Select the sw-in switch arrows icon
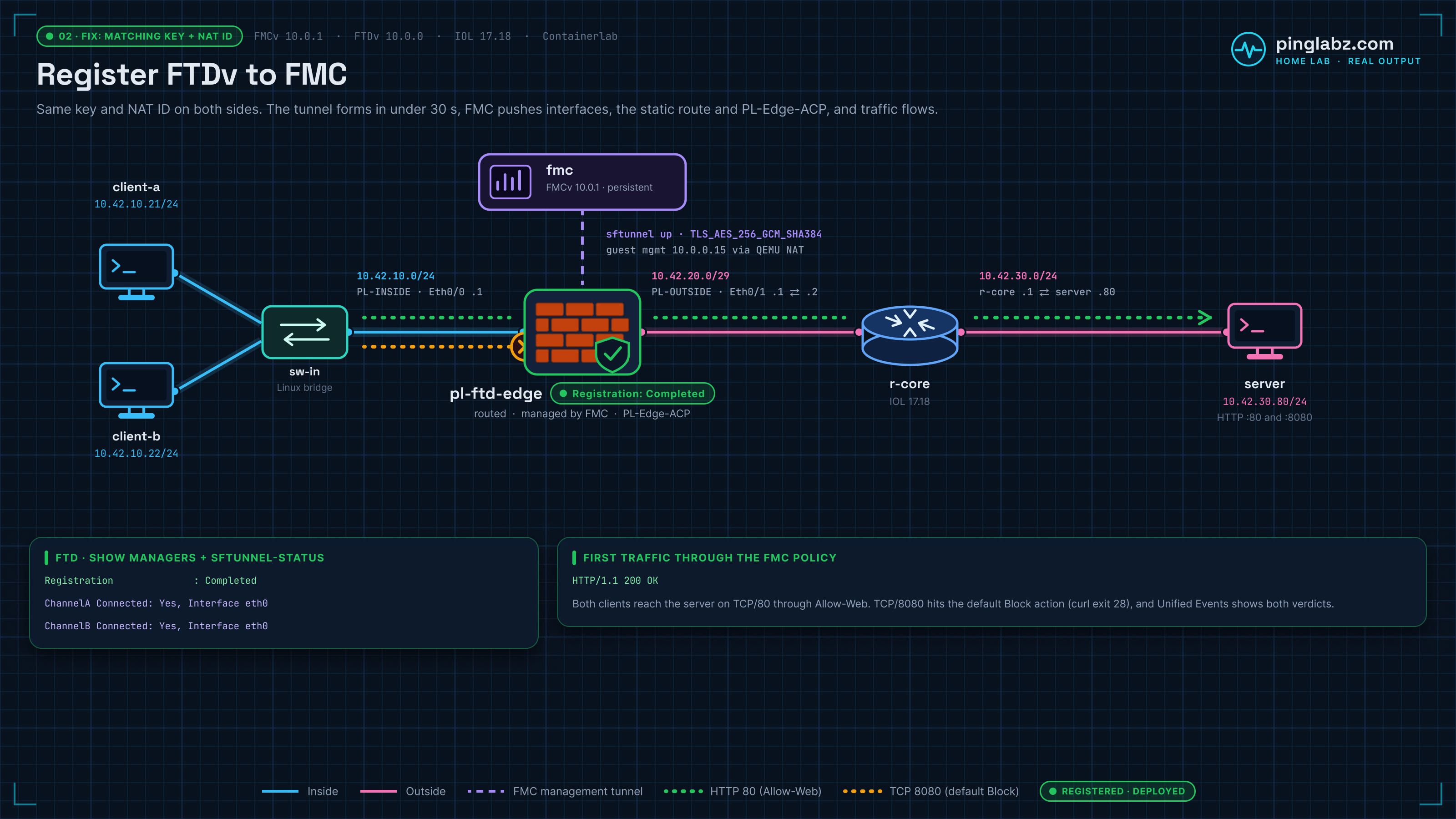 pyautogui.click(x=305, y=332)
